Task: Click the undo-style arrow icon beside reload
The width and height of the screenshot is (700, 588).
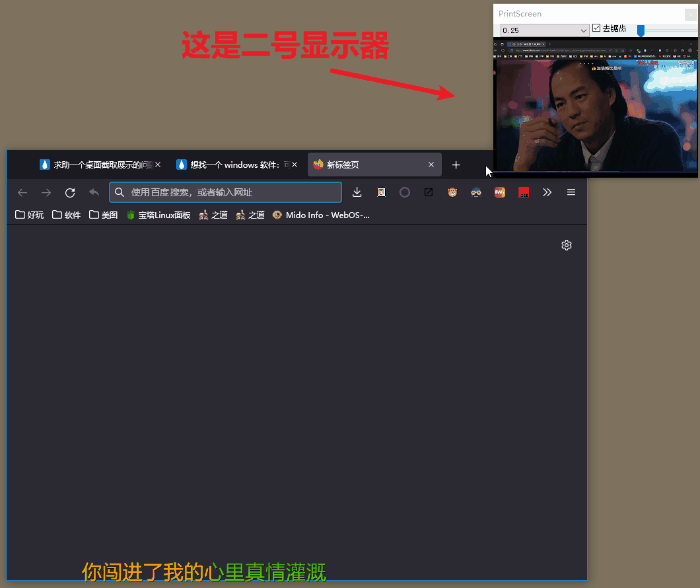Action: click(94, 192)
